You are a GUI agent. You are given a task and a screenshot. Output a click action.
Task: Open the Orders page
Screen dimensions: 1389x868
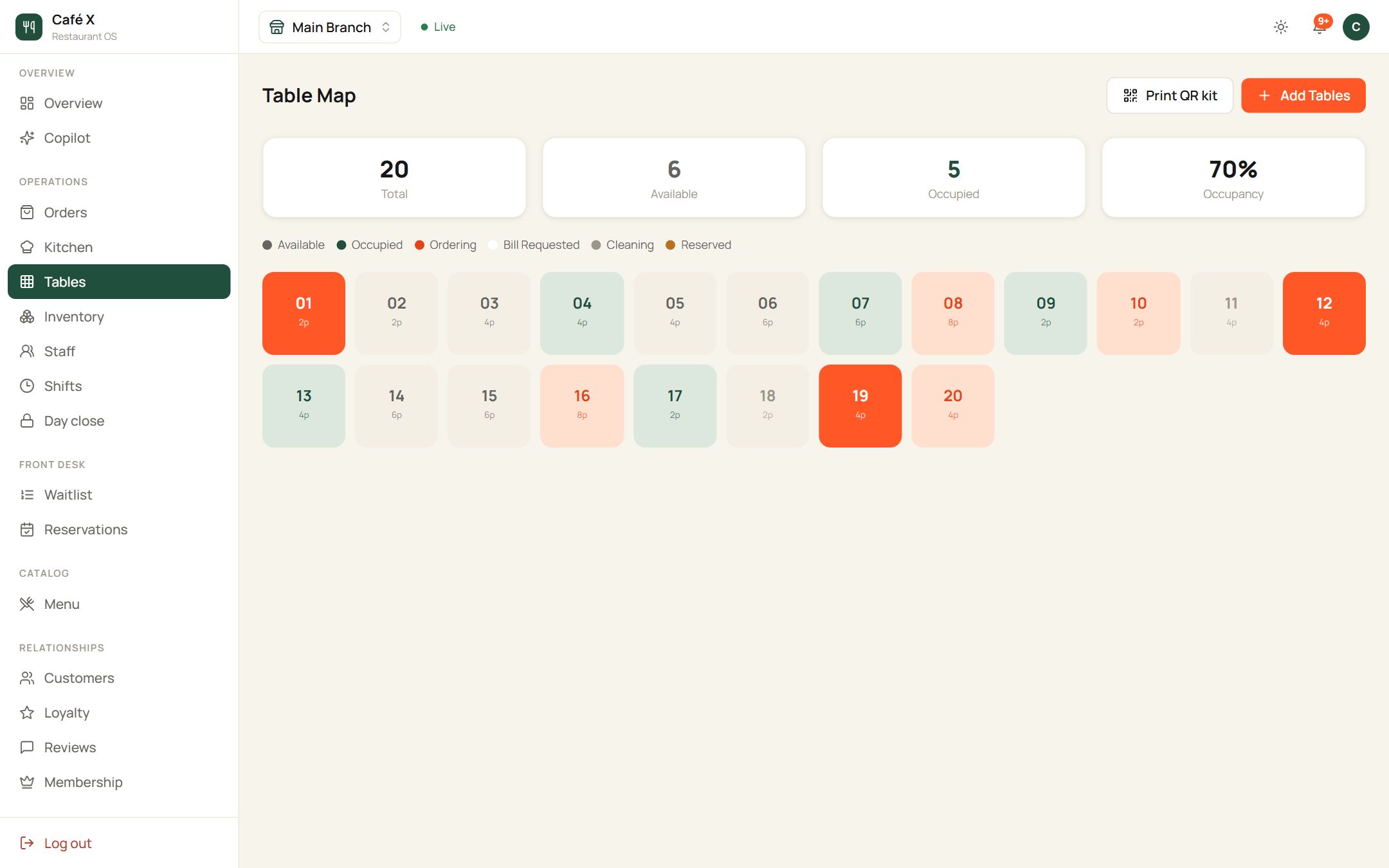pos(119,213)
